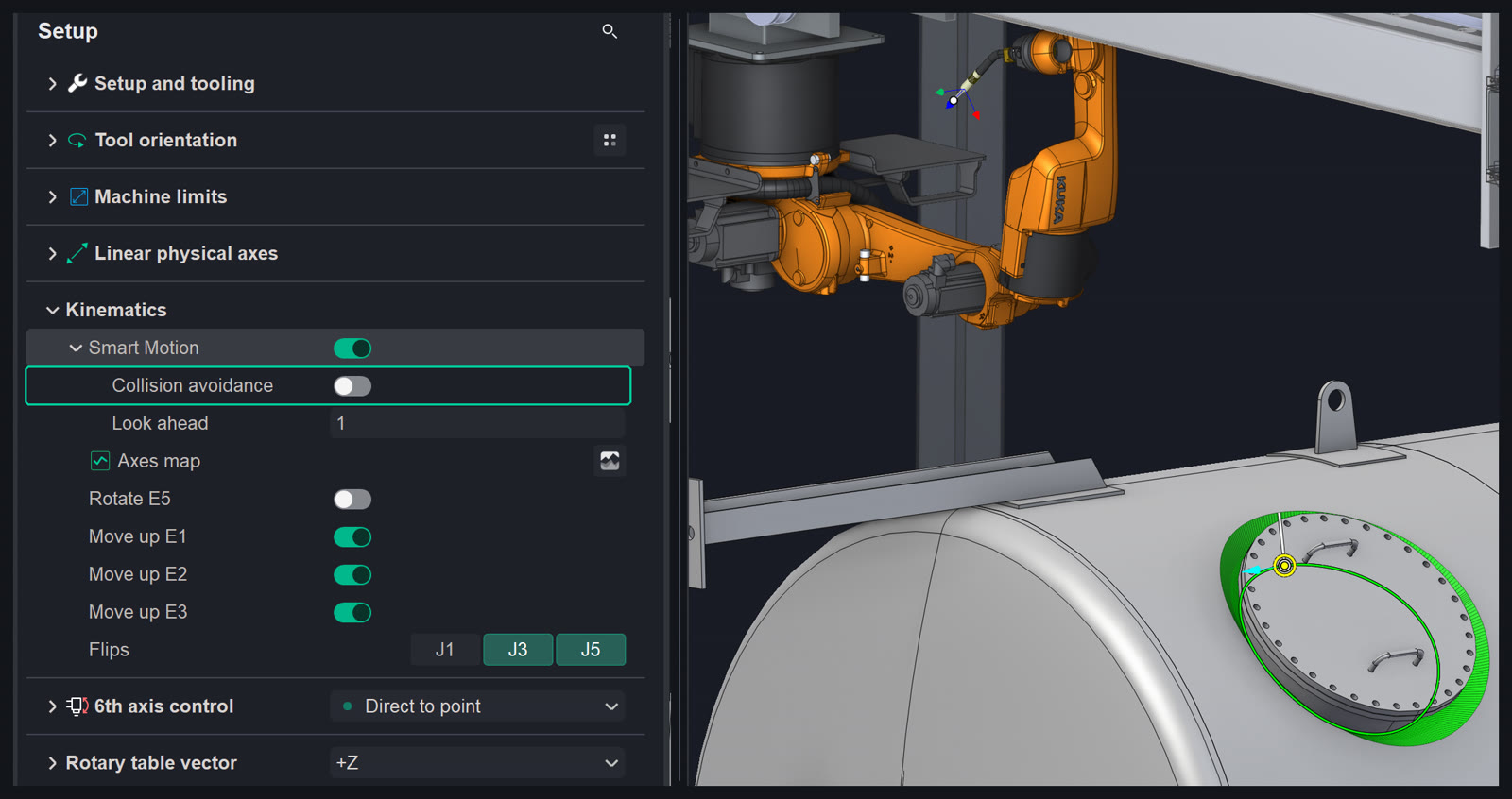
Task: Expand the Rotary table vector section
Action: point(53,763)
